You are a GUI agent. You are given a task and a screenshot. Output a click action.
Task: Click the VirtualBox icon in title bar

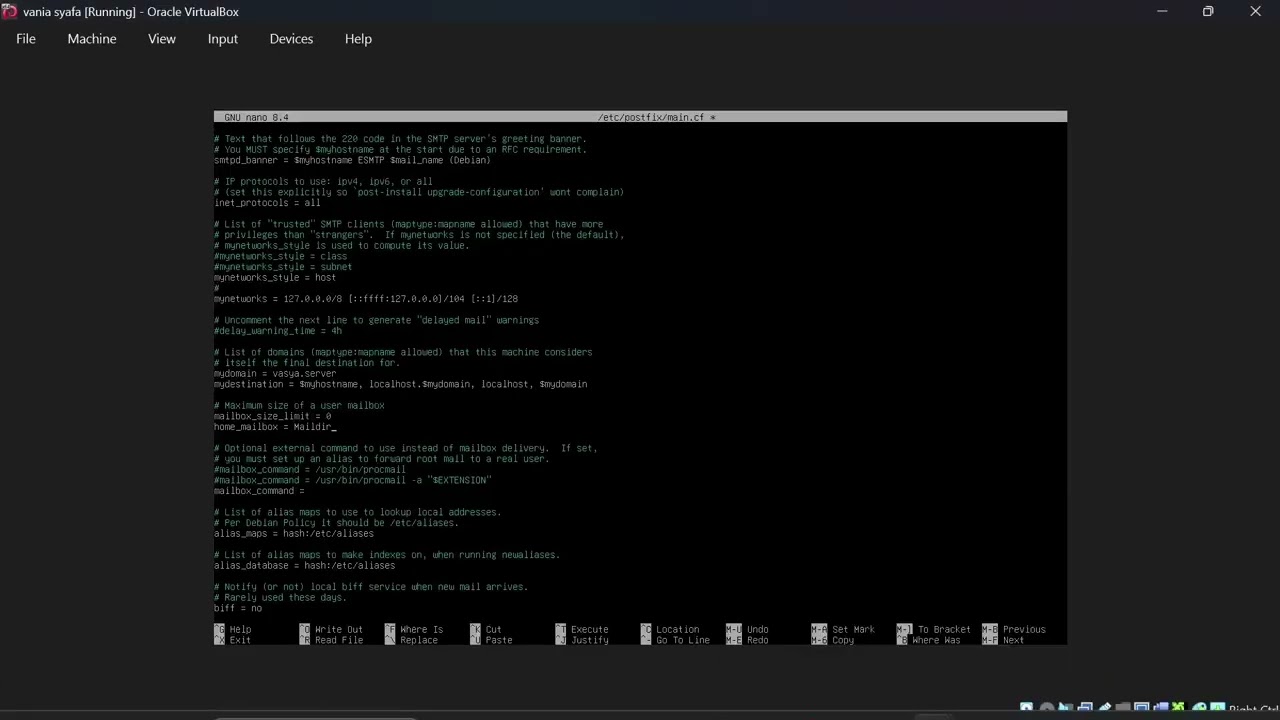coord(9,12)
